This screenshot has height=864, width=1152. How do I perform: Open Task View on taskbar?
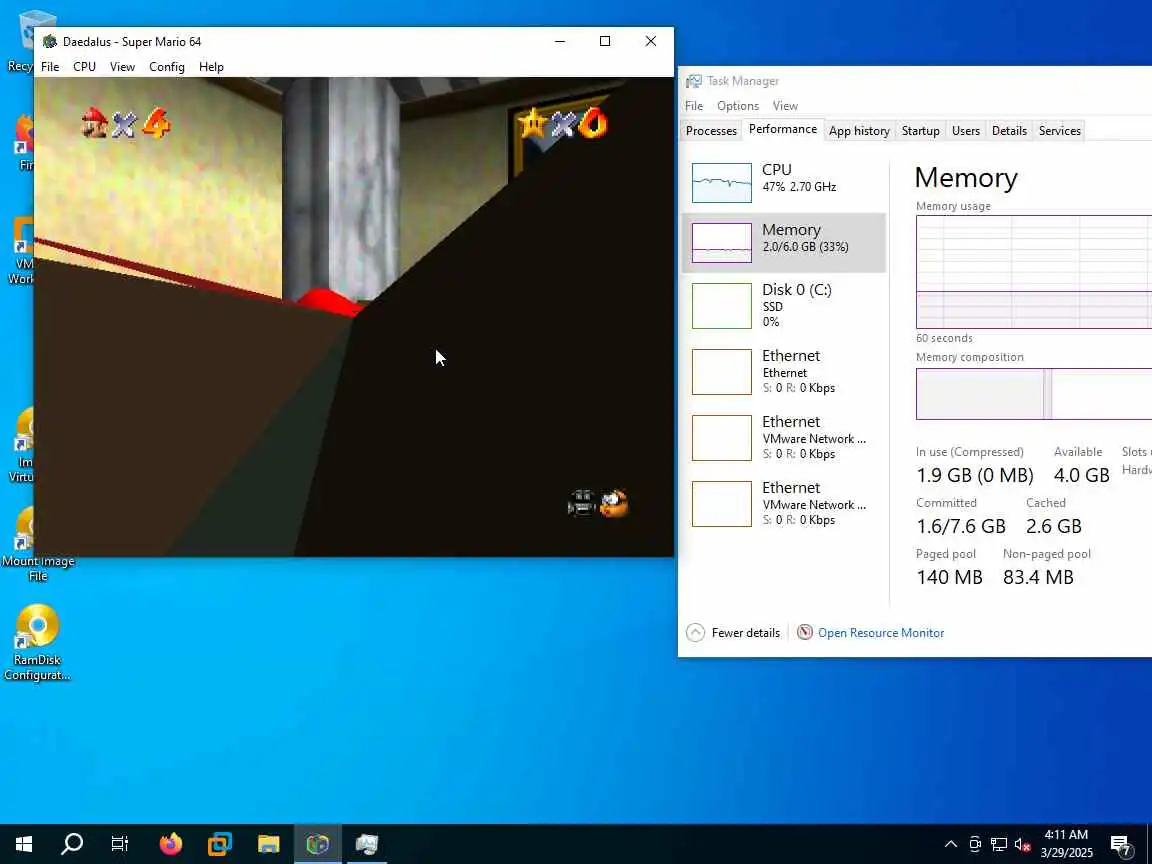120,844
